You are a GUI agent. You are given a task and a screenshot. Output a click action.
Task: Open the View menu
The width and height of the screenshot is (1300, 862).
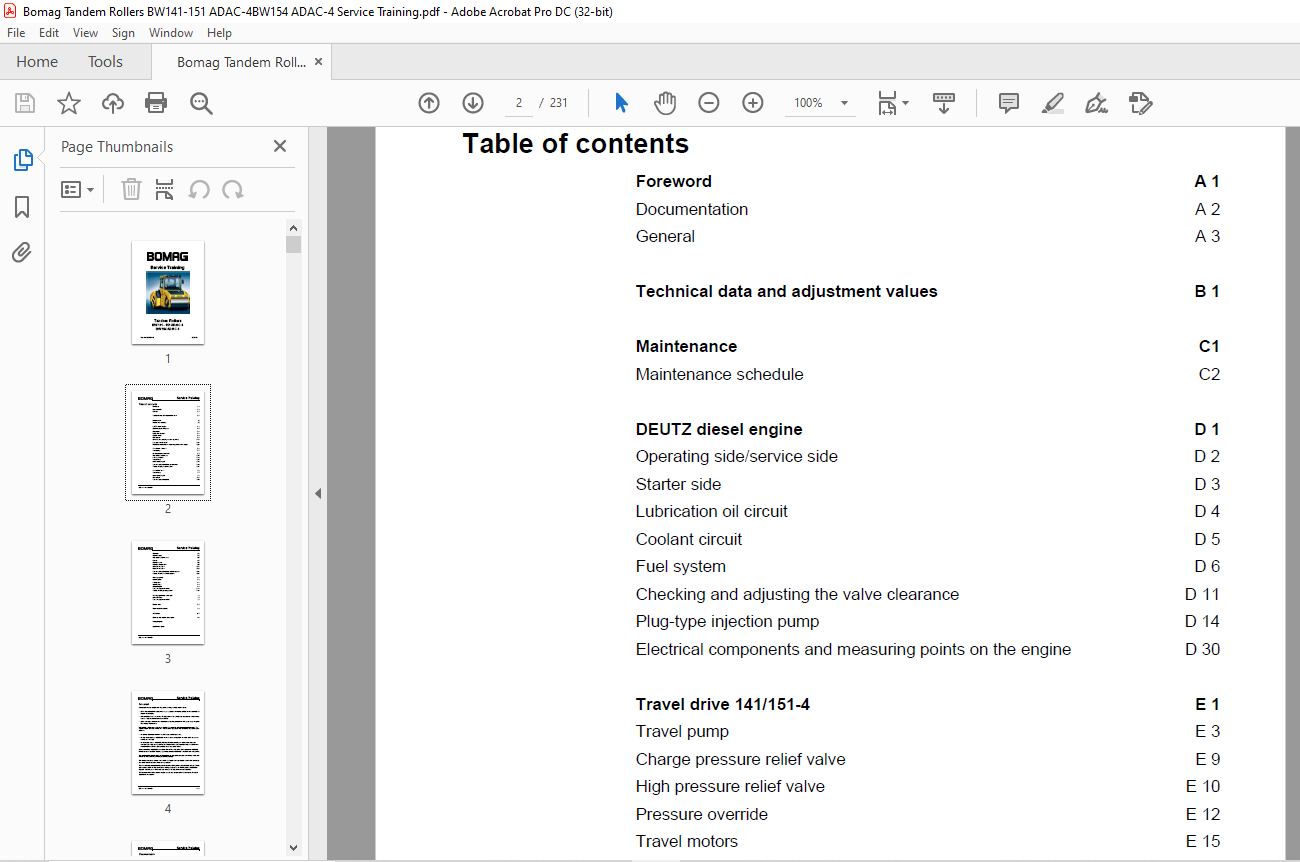(86, 33)
